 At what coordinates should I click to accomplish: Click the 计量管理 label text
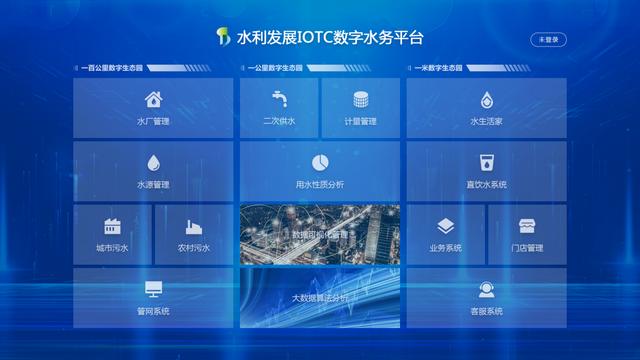coord(360,122)
